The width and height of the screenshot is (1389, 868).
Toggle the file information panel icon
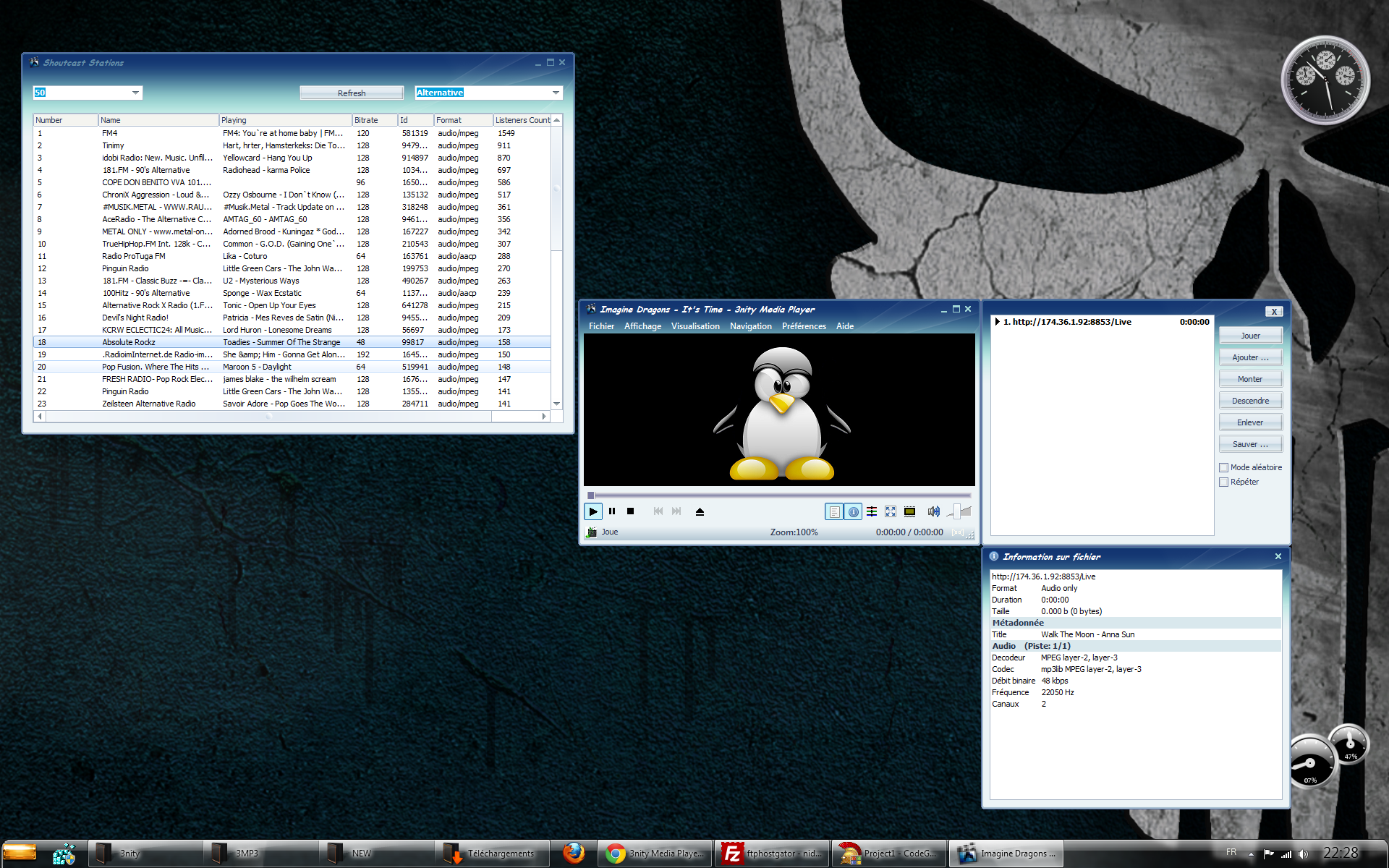click(853, 511)
